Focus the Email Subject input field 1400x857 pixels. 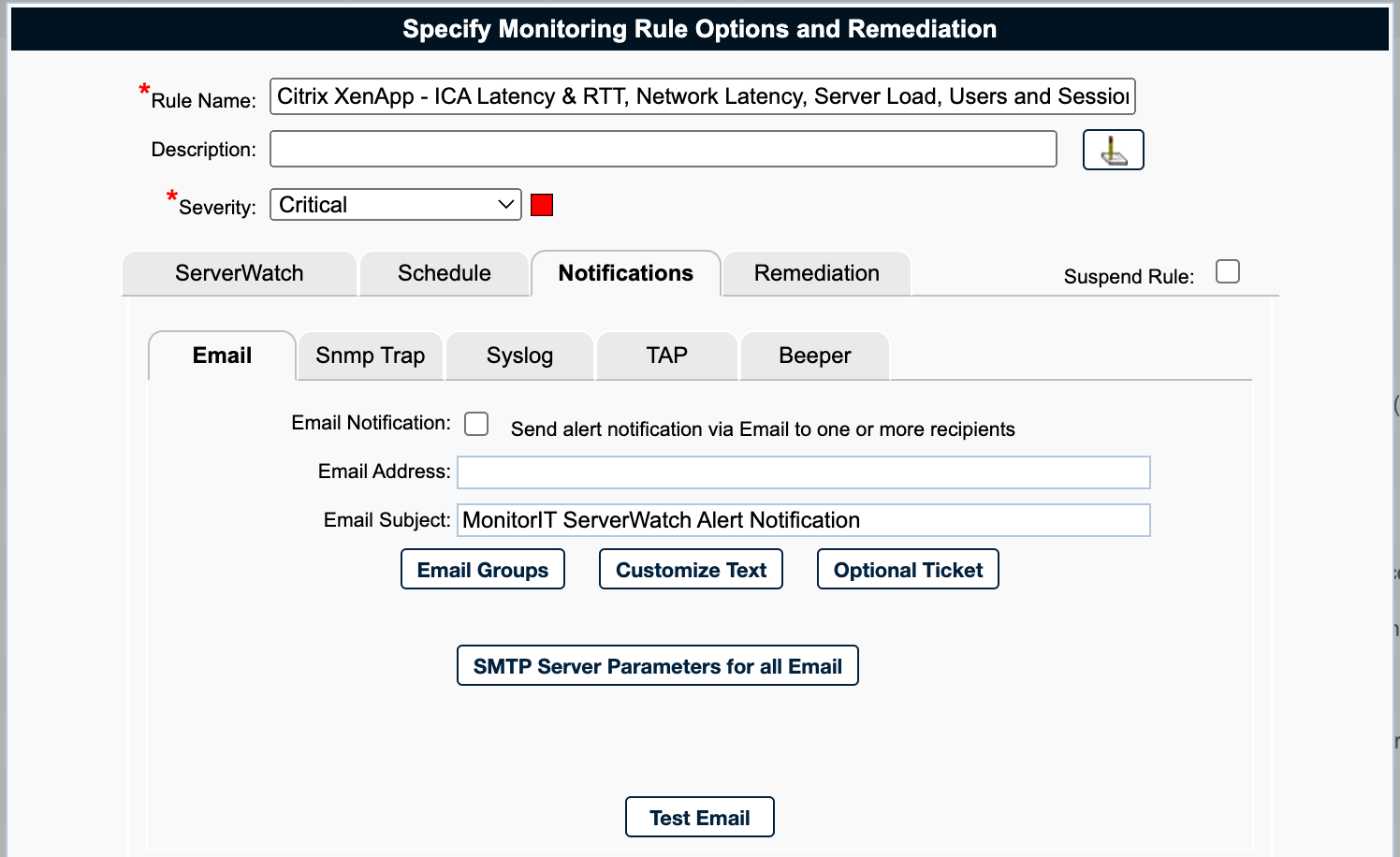(x=804, y=520)
